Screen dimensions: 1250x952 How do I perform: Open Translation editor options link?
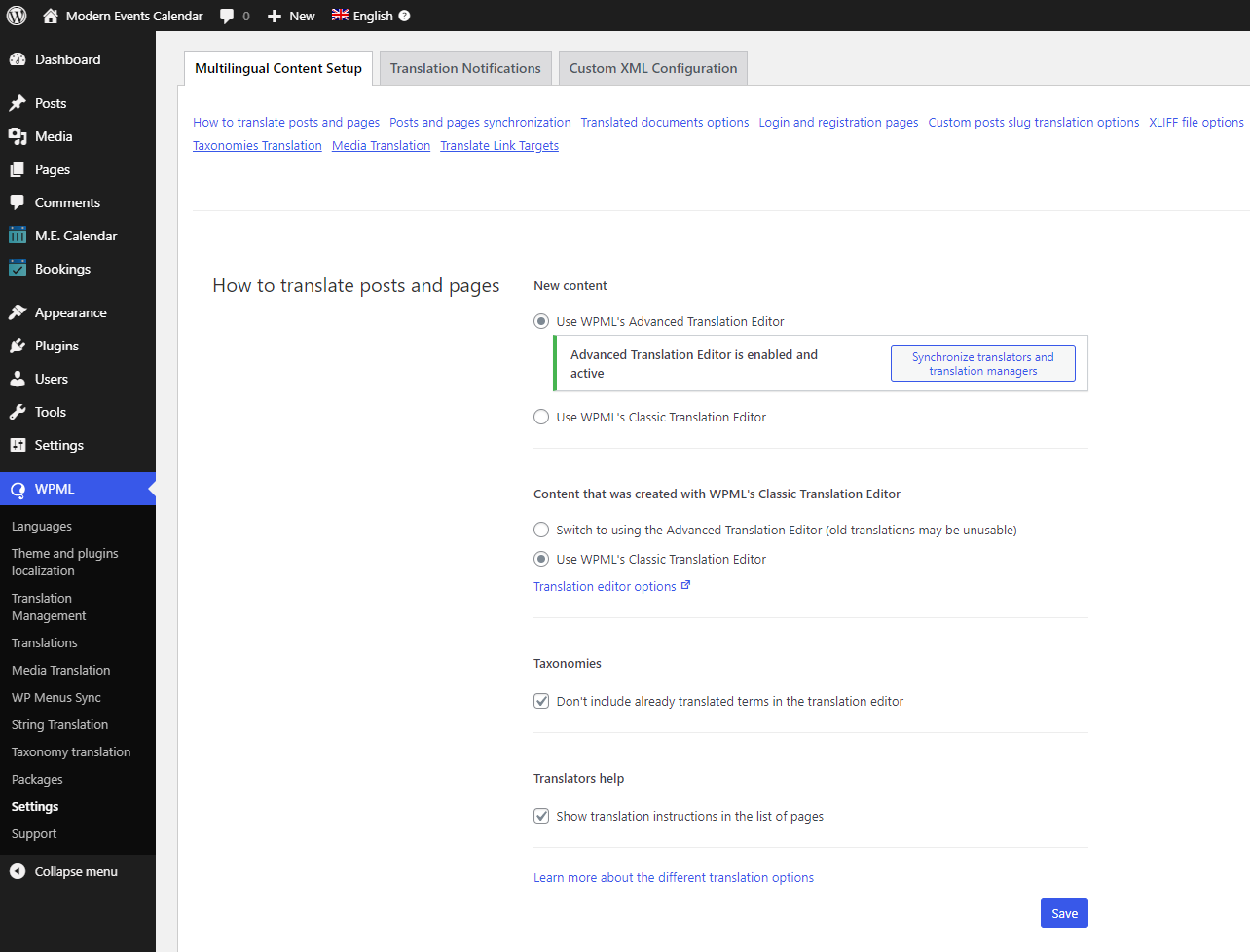[605, 587]
